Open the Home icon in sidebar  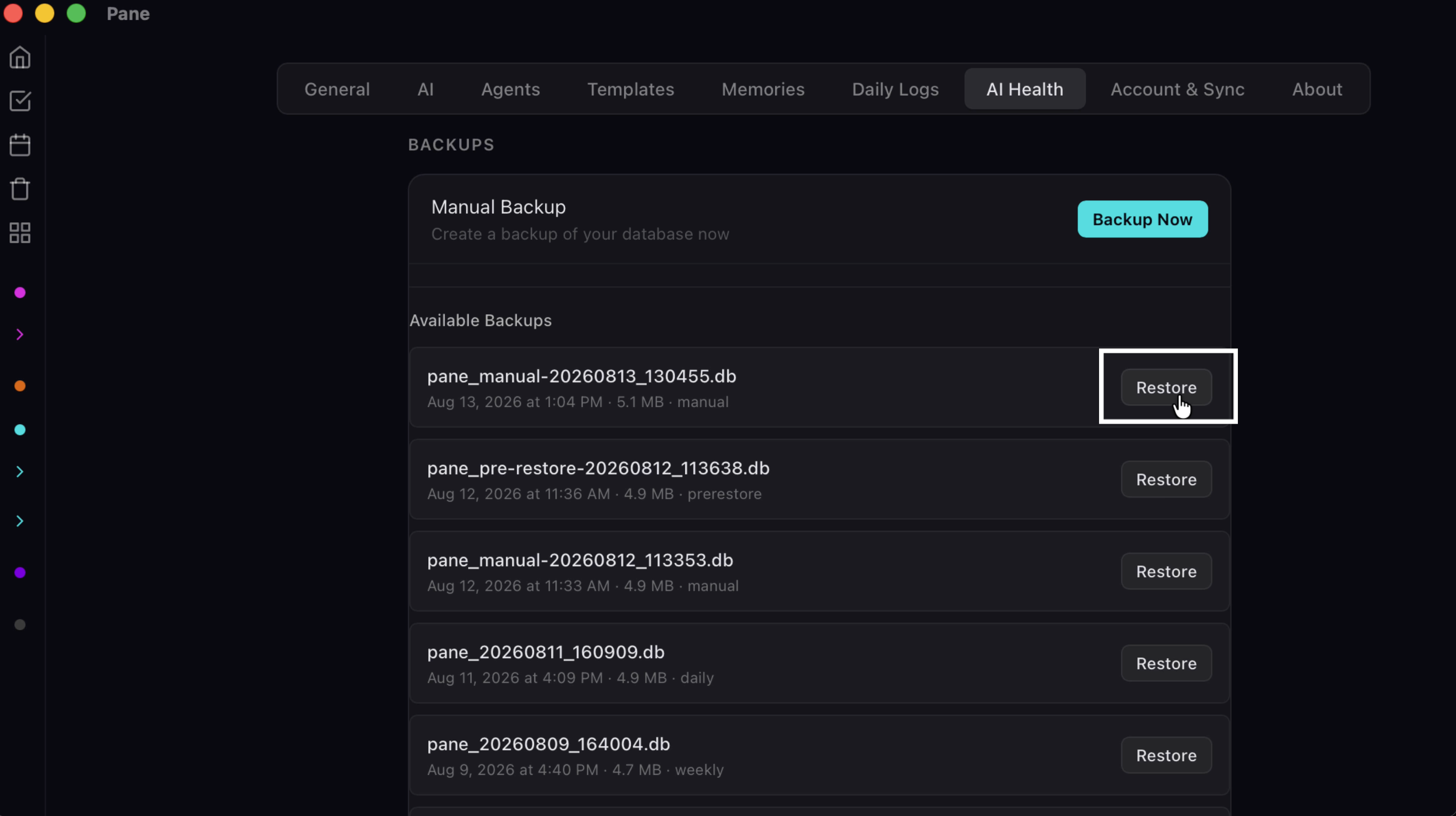point(20,57)
